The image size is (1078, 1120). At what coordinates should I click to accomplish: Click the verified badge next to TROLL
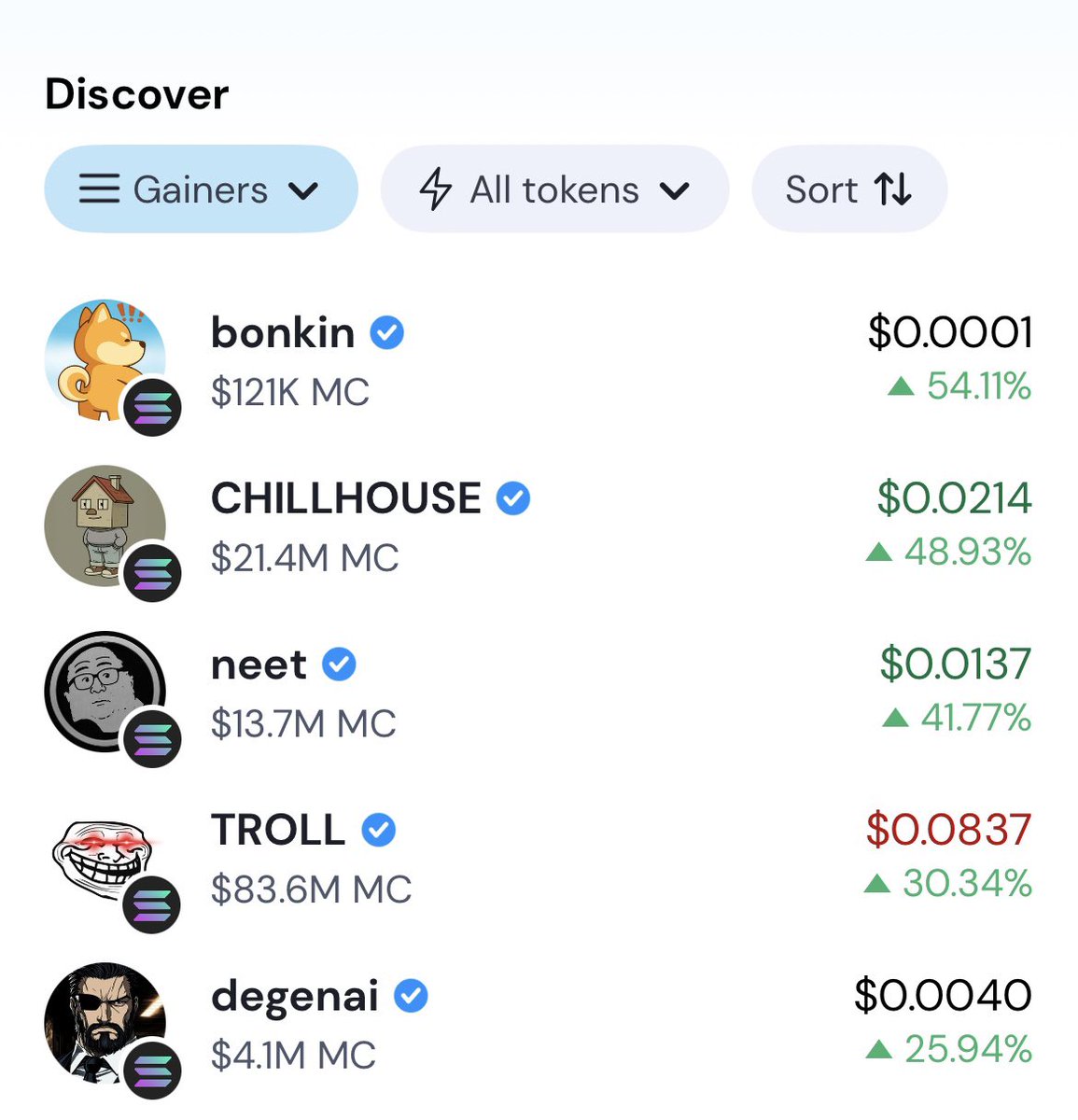[378, 830]
